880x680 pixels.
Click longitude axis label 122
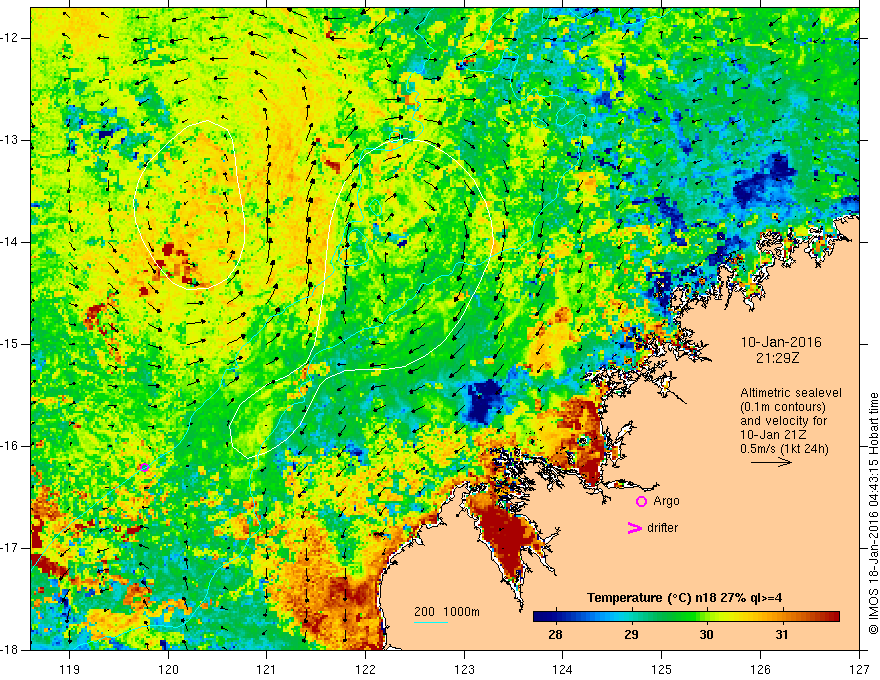tap(365, 669)
